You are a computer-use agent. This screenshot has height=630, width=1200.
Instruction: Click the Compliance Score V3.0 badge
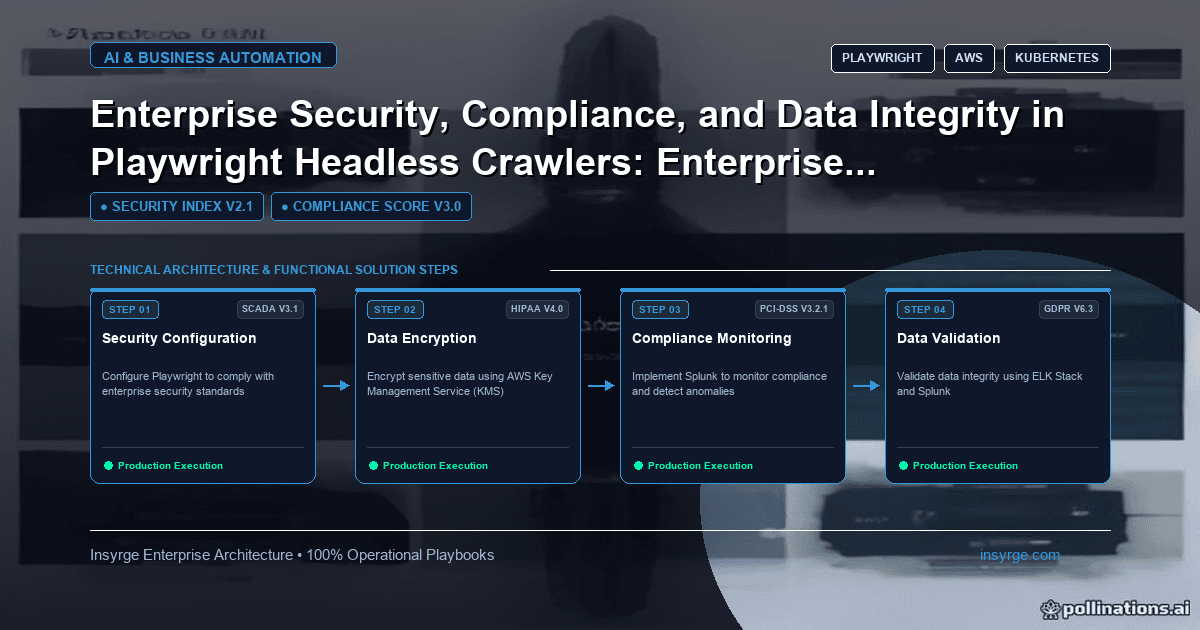(x=371, y=207)
